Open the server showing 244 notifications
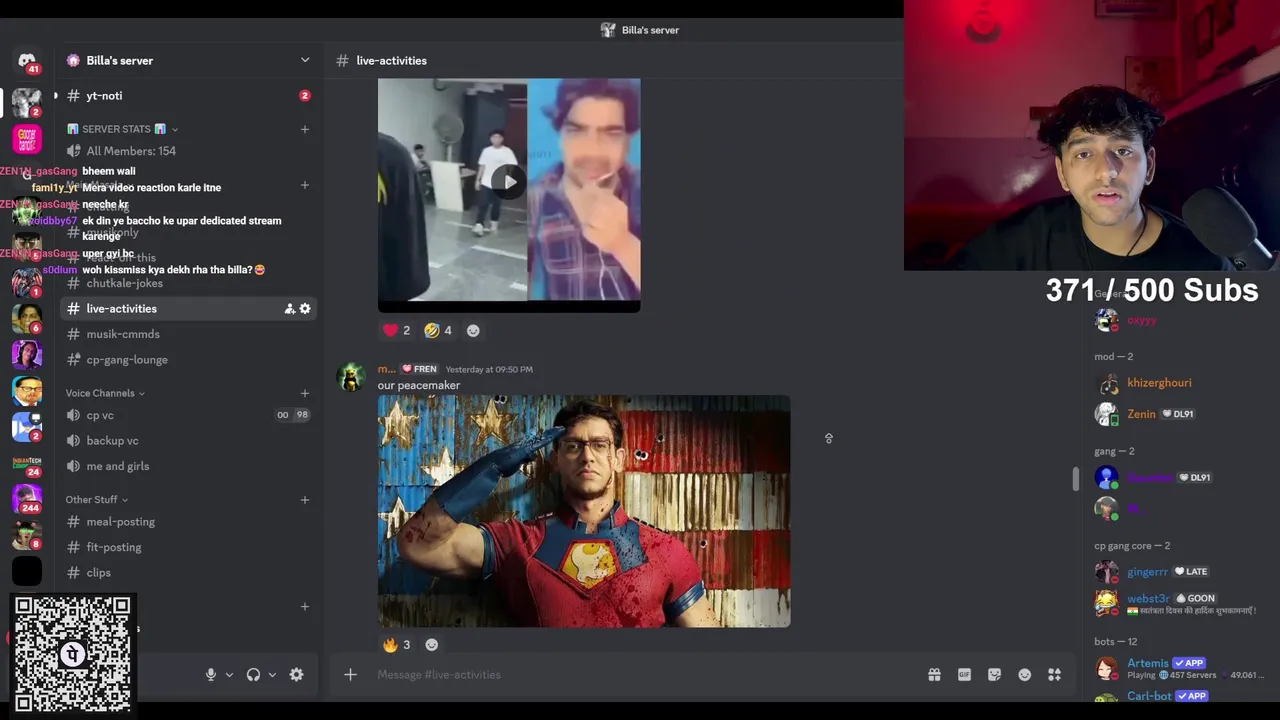 27,498
